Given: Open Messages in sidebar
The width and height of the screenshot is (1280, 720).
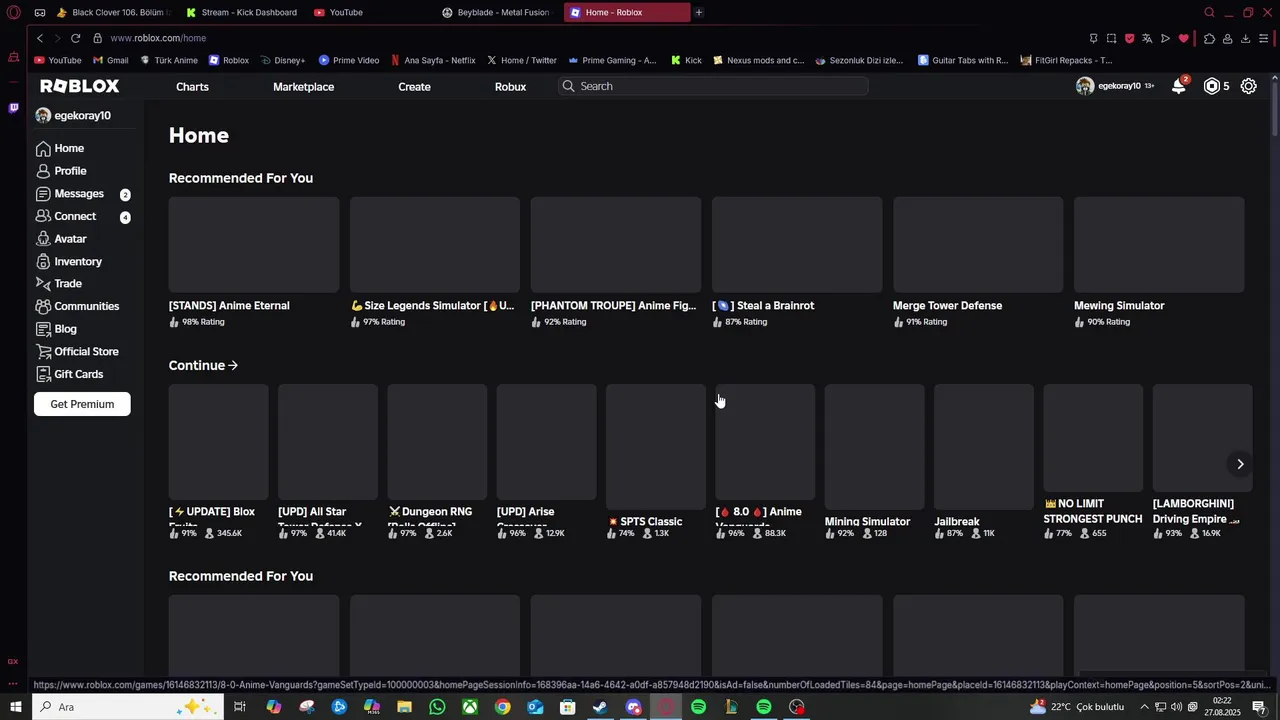Looking at the screenshot, I should pyautogui.click(x=70, y=194).
